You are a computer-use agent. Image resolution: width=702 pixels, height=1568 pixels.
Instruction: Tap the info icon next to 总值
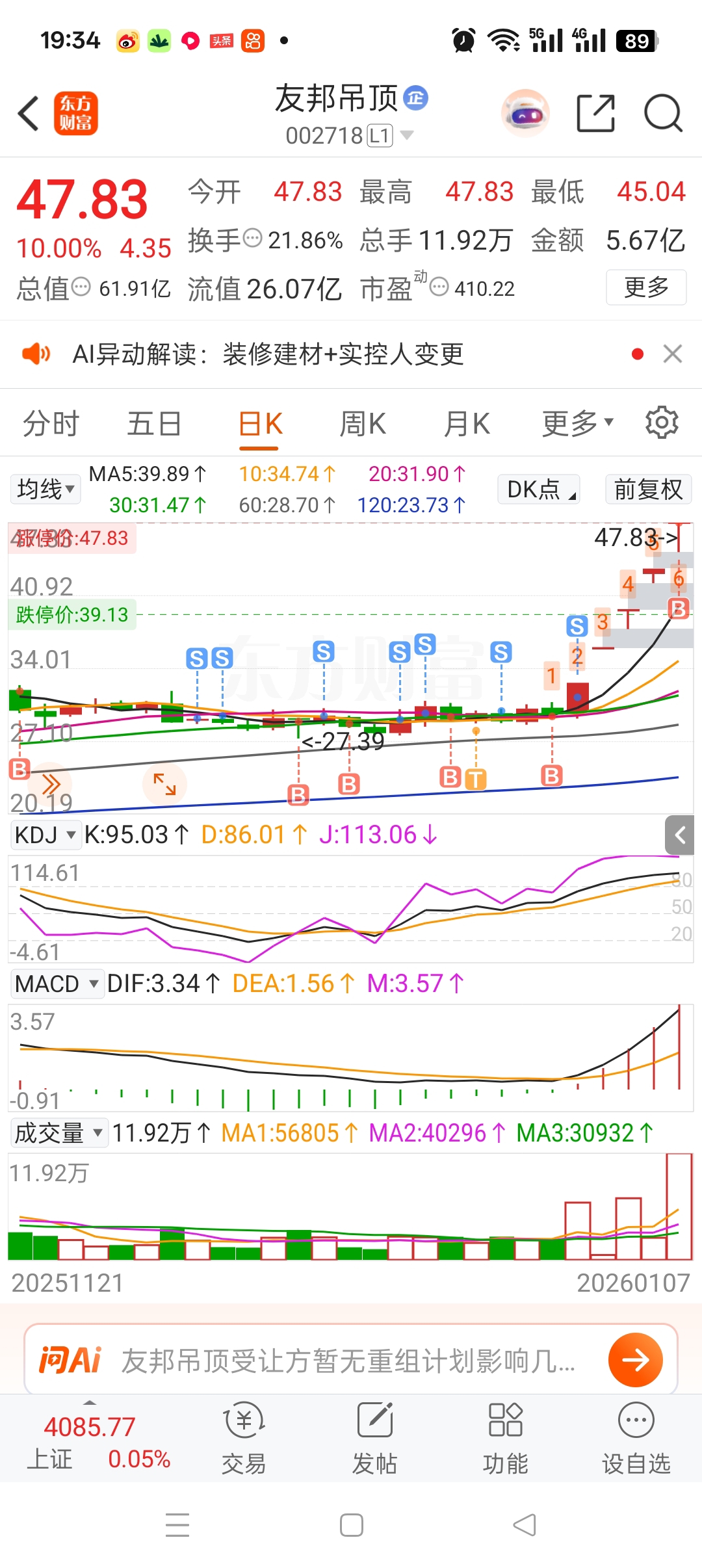[81, 287]
